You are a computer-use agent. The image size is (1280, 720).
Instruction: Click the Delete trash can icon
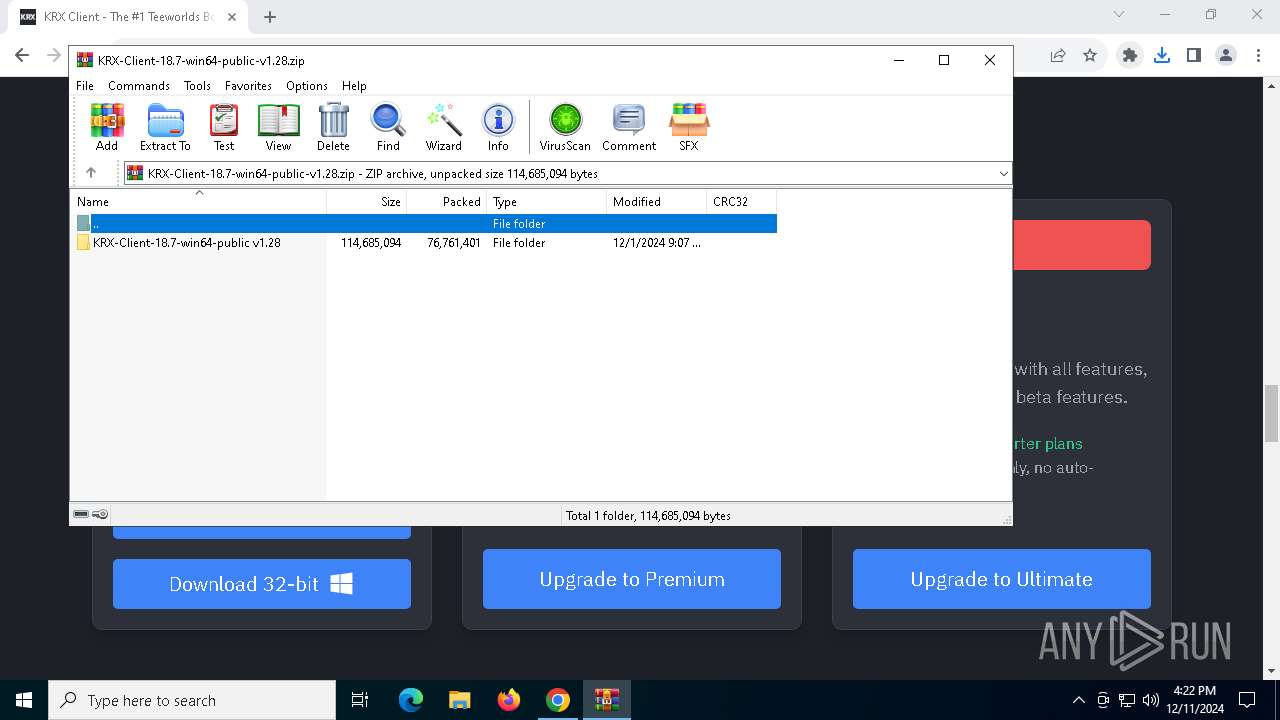coord(333,127)
